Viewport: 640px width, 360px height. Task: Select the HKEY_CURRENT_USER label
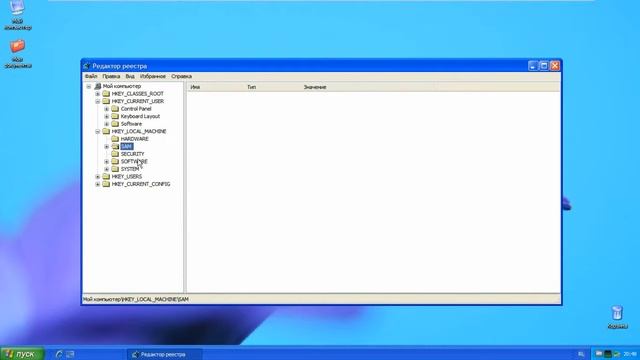point(138,101)
